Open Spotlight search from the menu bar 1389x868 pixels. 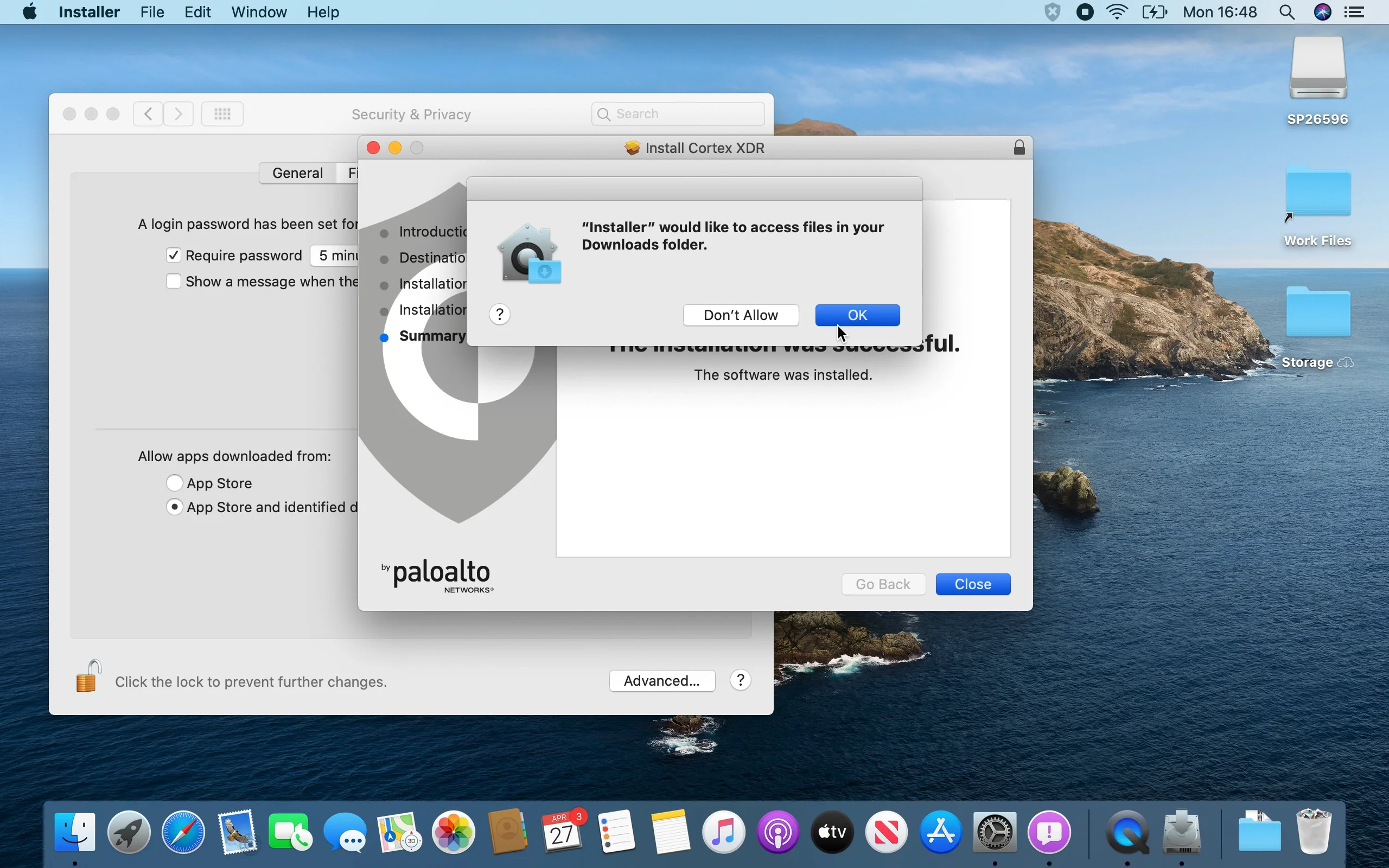click(x=1287, y=11)
